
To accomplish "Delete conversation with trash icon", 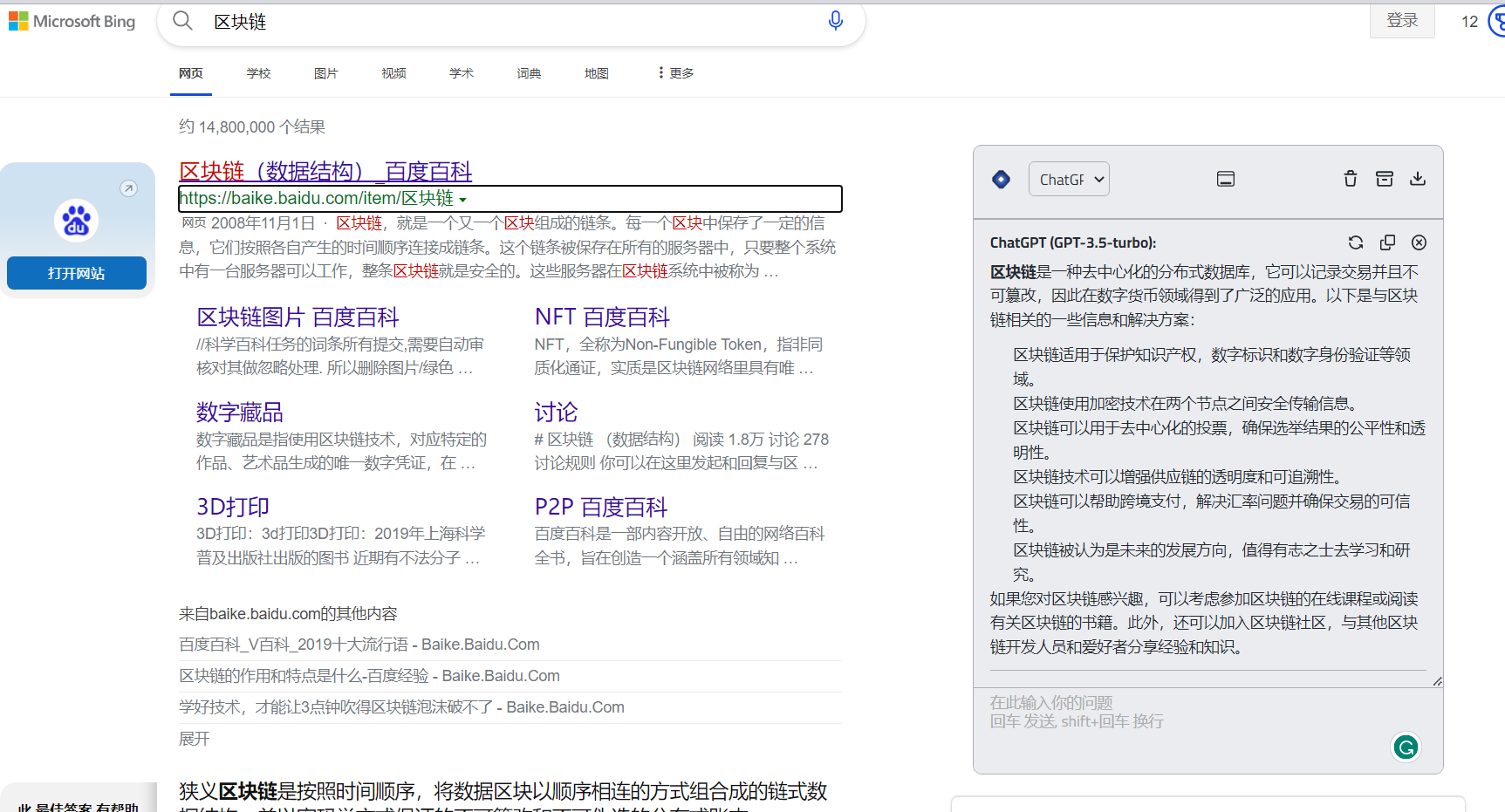I will 1351,179.
